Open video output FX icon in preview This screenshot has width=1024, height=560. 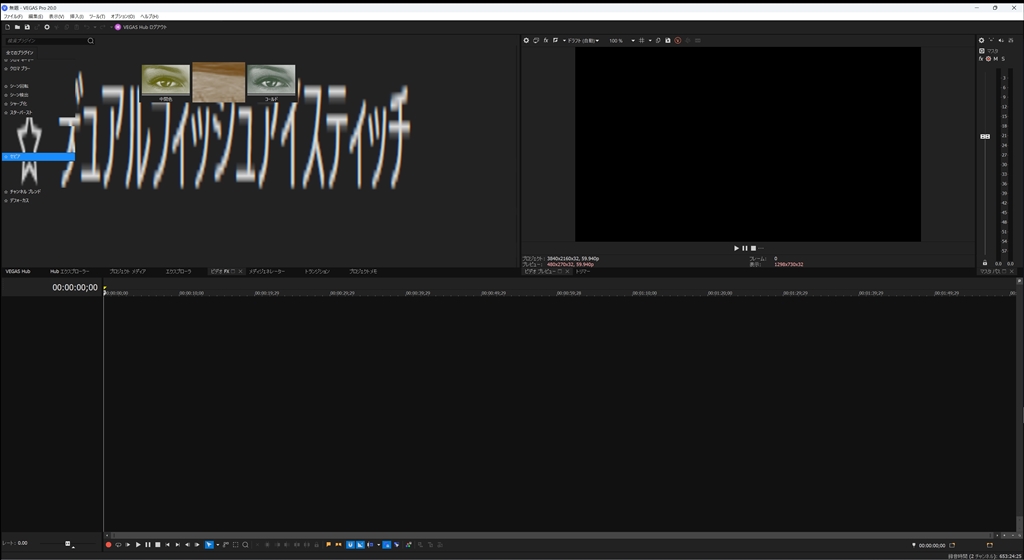pos(546,40)
